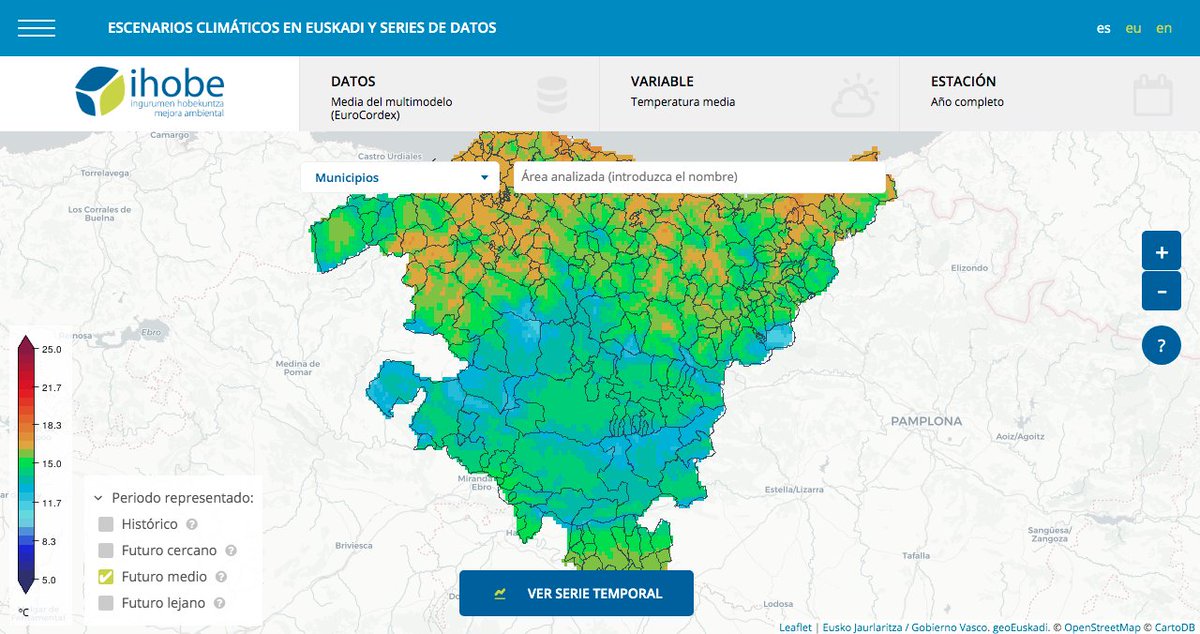
Task: Collapse the Periodo representado section
Action: (96, 497)
